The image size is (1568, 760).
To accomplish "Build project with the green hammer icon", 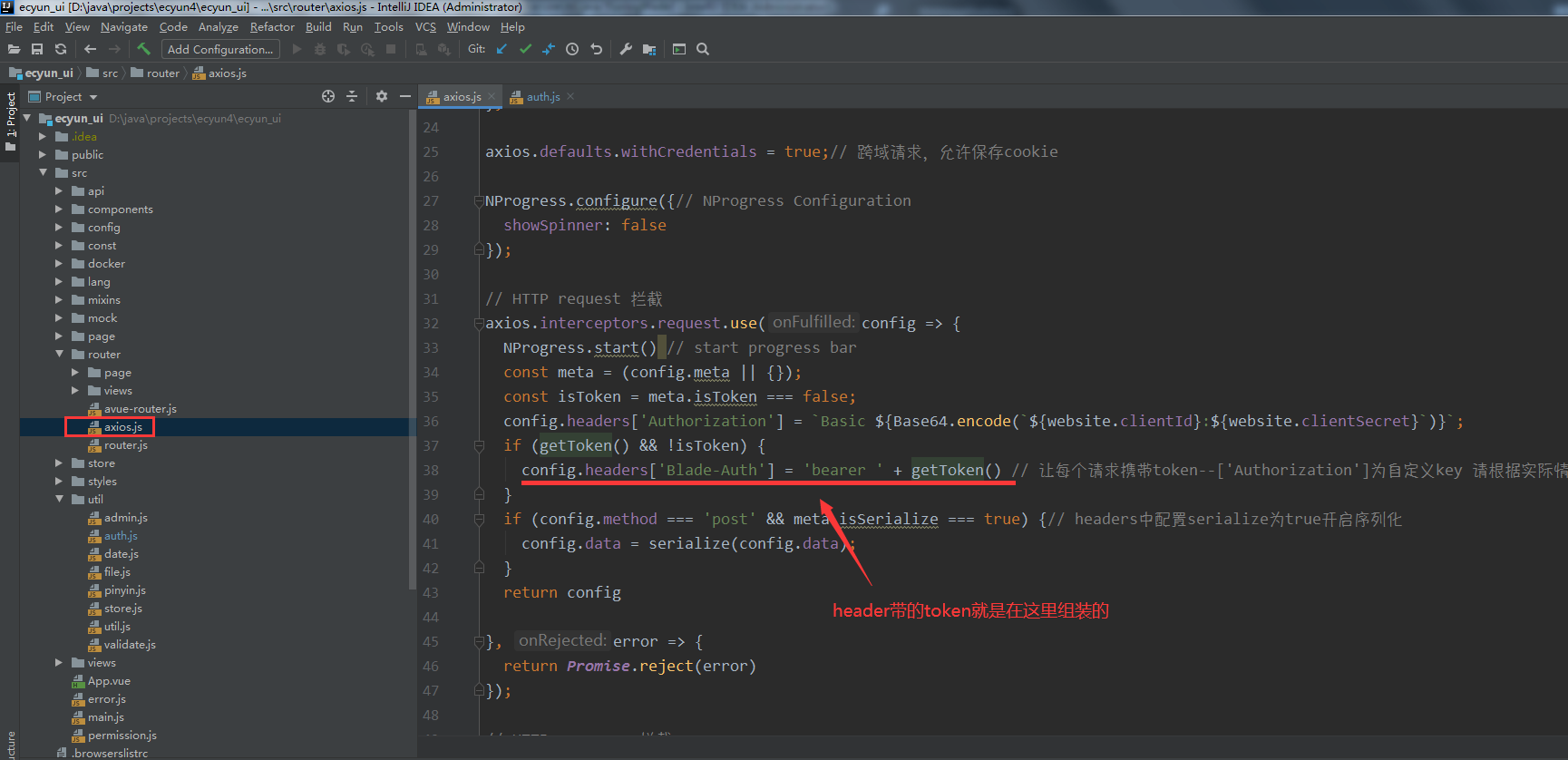I will coord(143,49).
